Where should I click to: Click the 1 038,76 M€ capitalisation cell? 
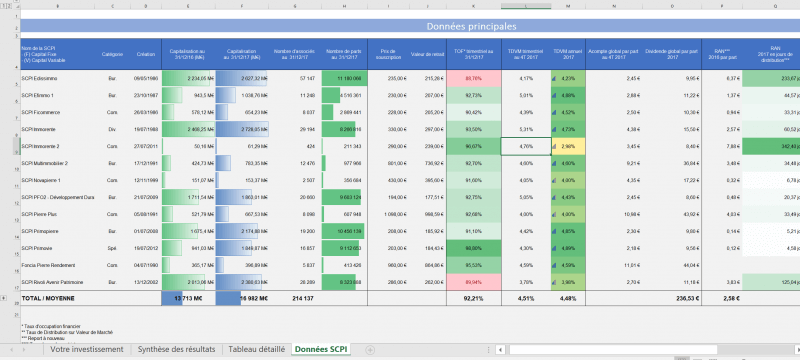click(x=242, y=95)
